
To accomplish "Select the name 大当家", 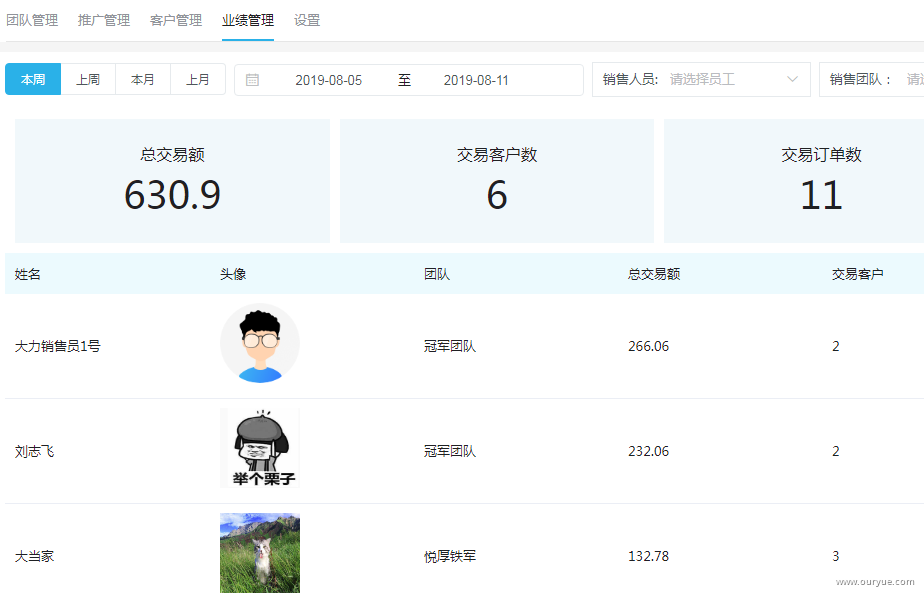I will pos(34,557).
